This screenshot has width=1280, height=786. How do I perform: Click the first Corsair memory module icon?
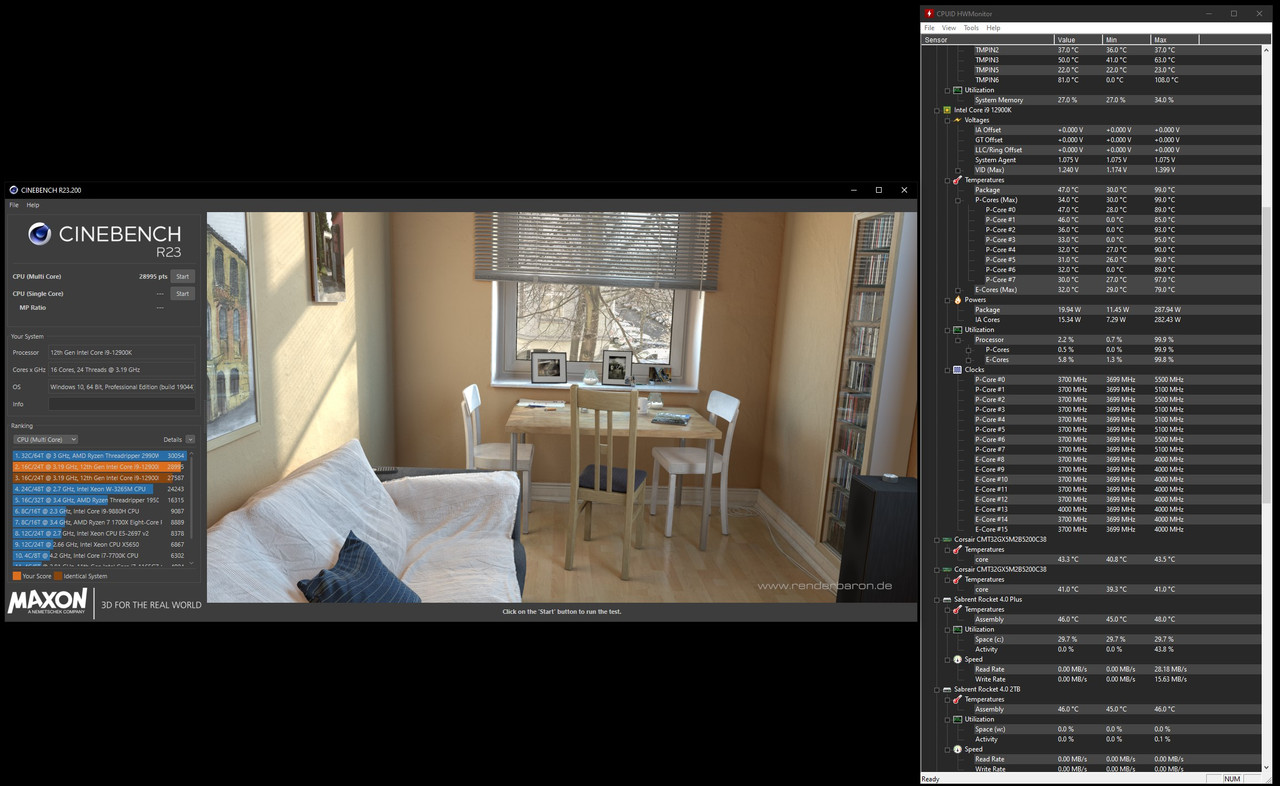click(947, 540)
